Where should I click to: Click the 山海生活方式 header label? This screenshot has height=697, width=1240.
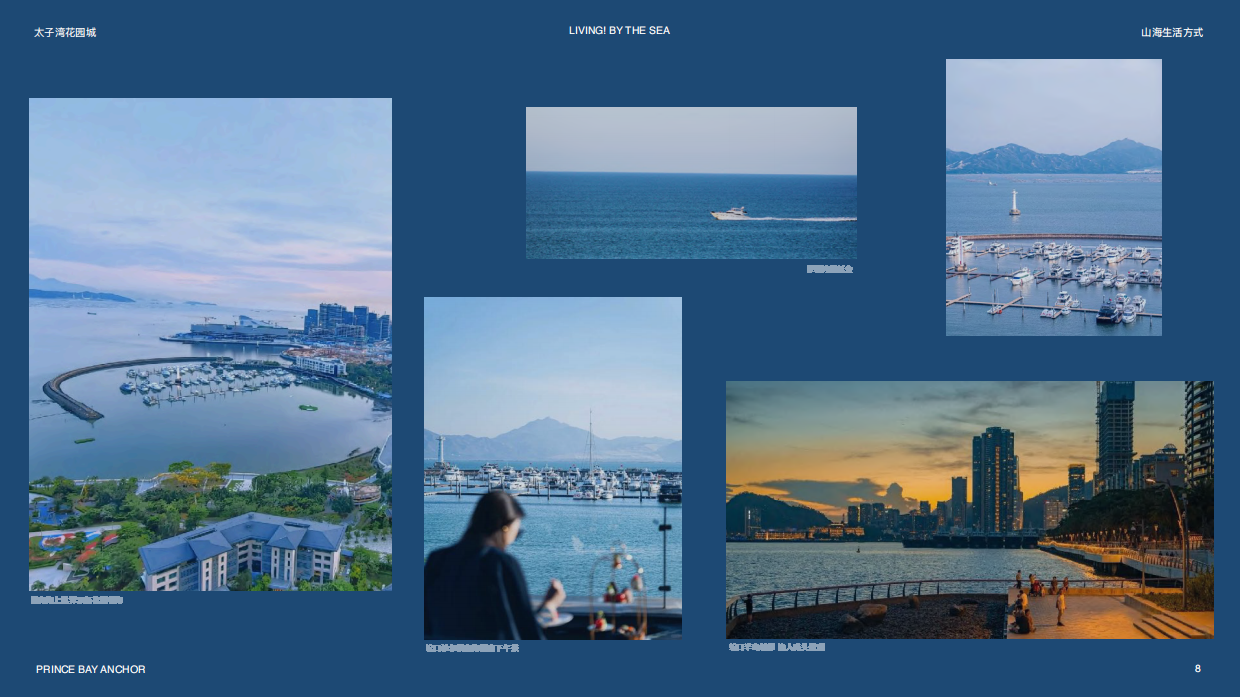1171,32
